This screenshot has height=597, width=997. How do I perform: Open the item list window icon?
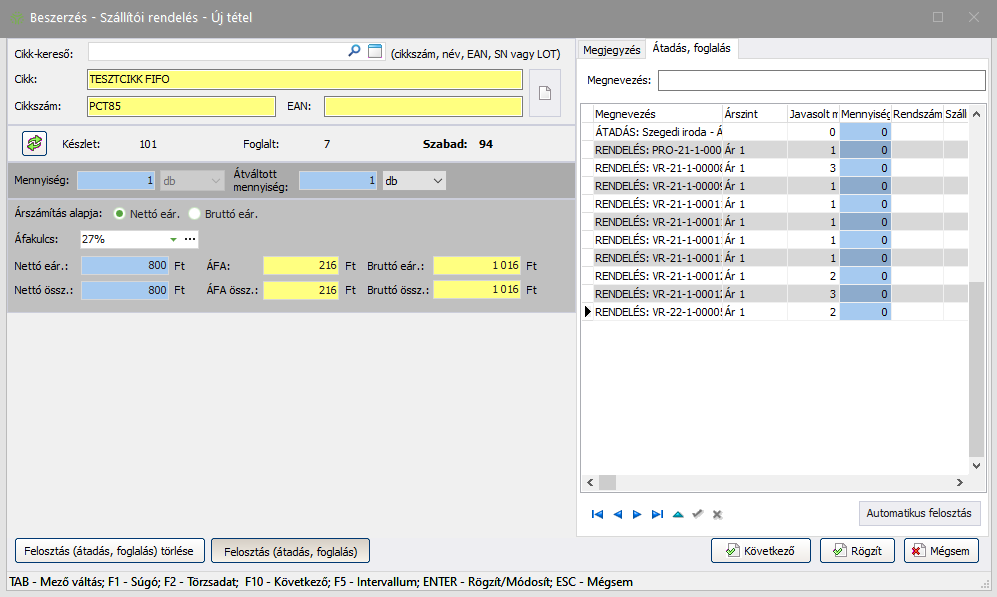(375, 50)
